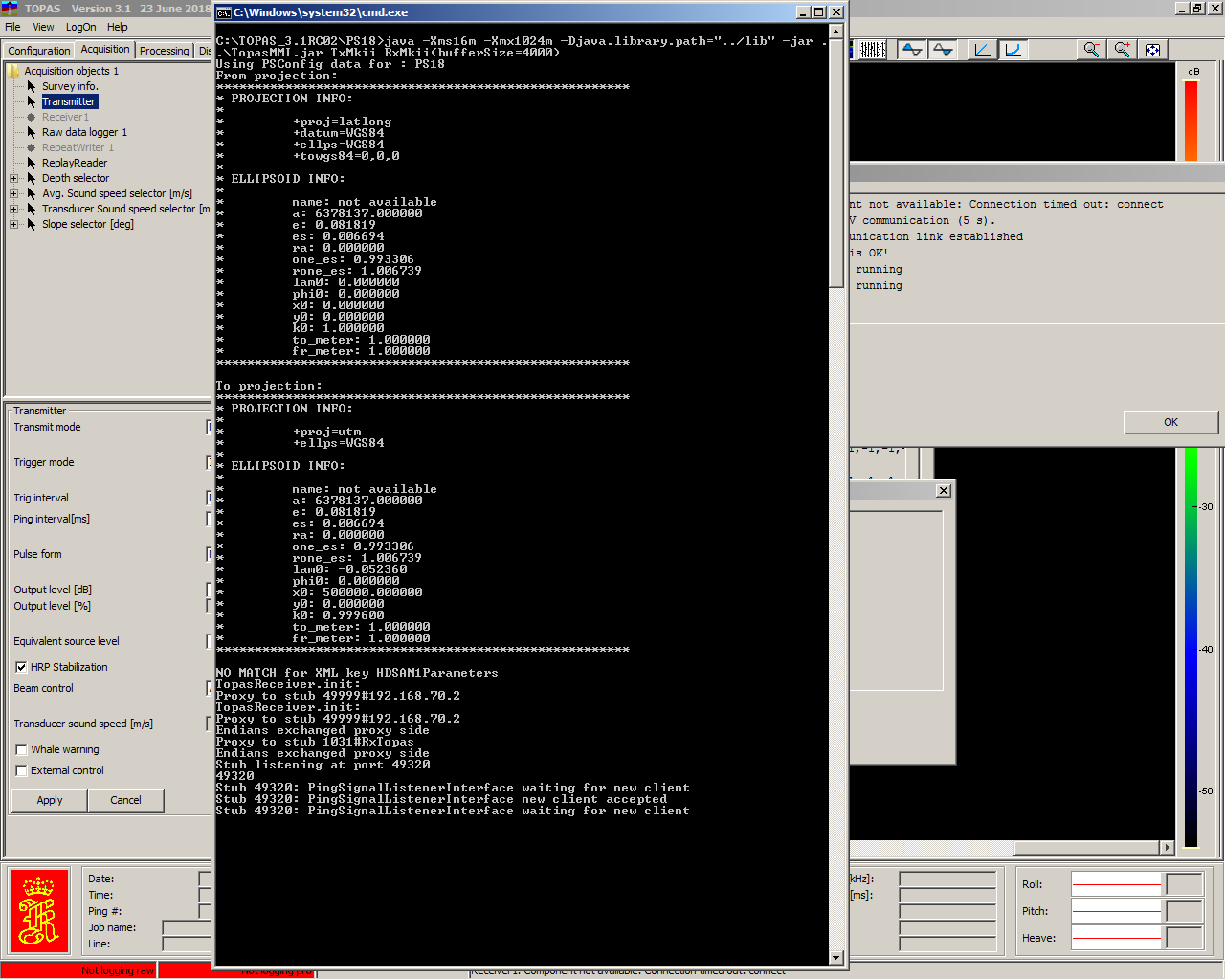
Task: Select the curved gain ramp icon
Action: pos(1013,50)
